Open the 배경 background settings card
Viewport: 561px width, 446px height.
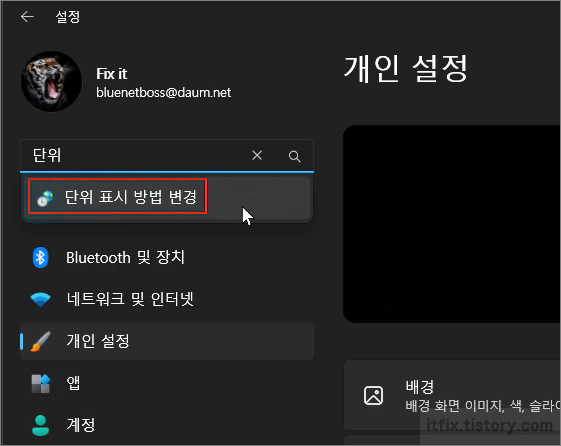(x=452, y=395)
